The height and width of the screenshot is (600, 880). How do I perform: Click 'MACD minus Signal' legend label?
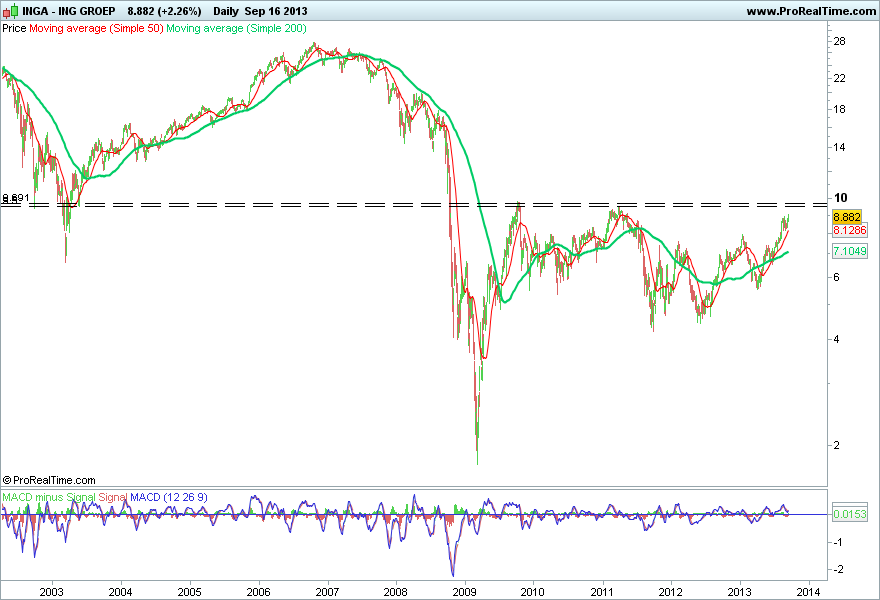(x=49, y=497)
